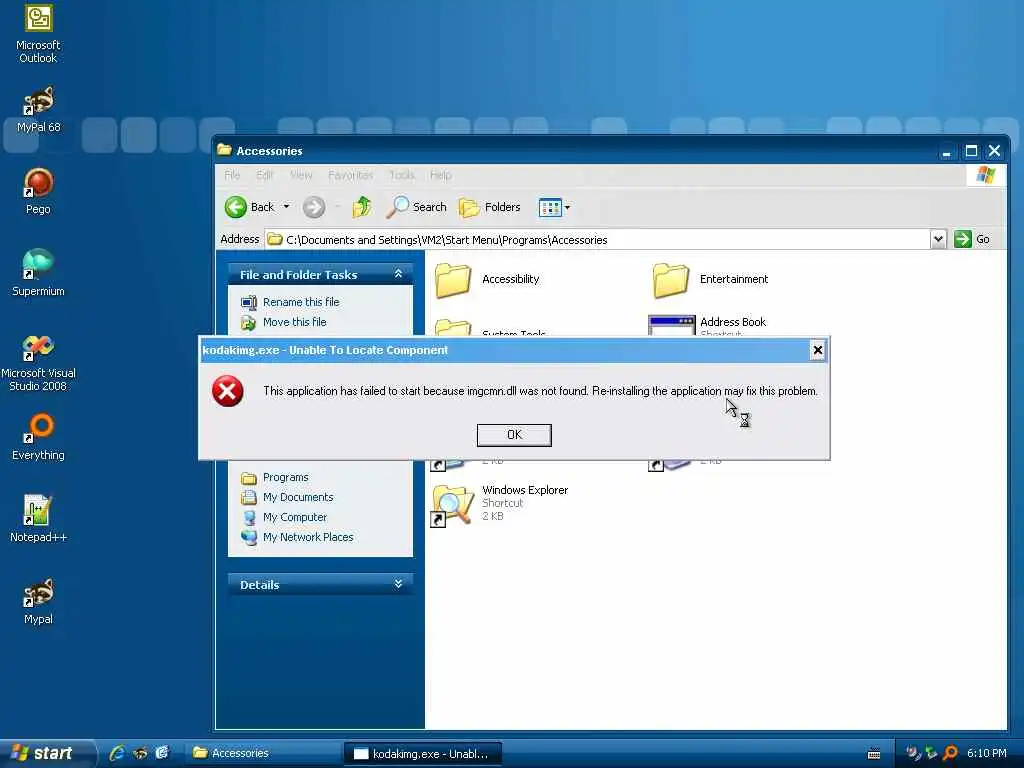Open Programs link in Other Places

[285, 477]
